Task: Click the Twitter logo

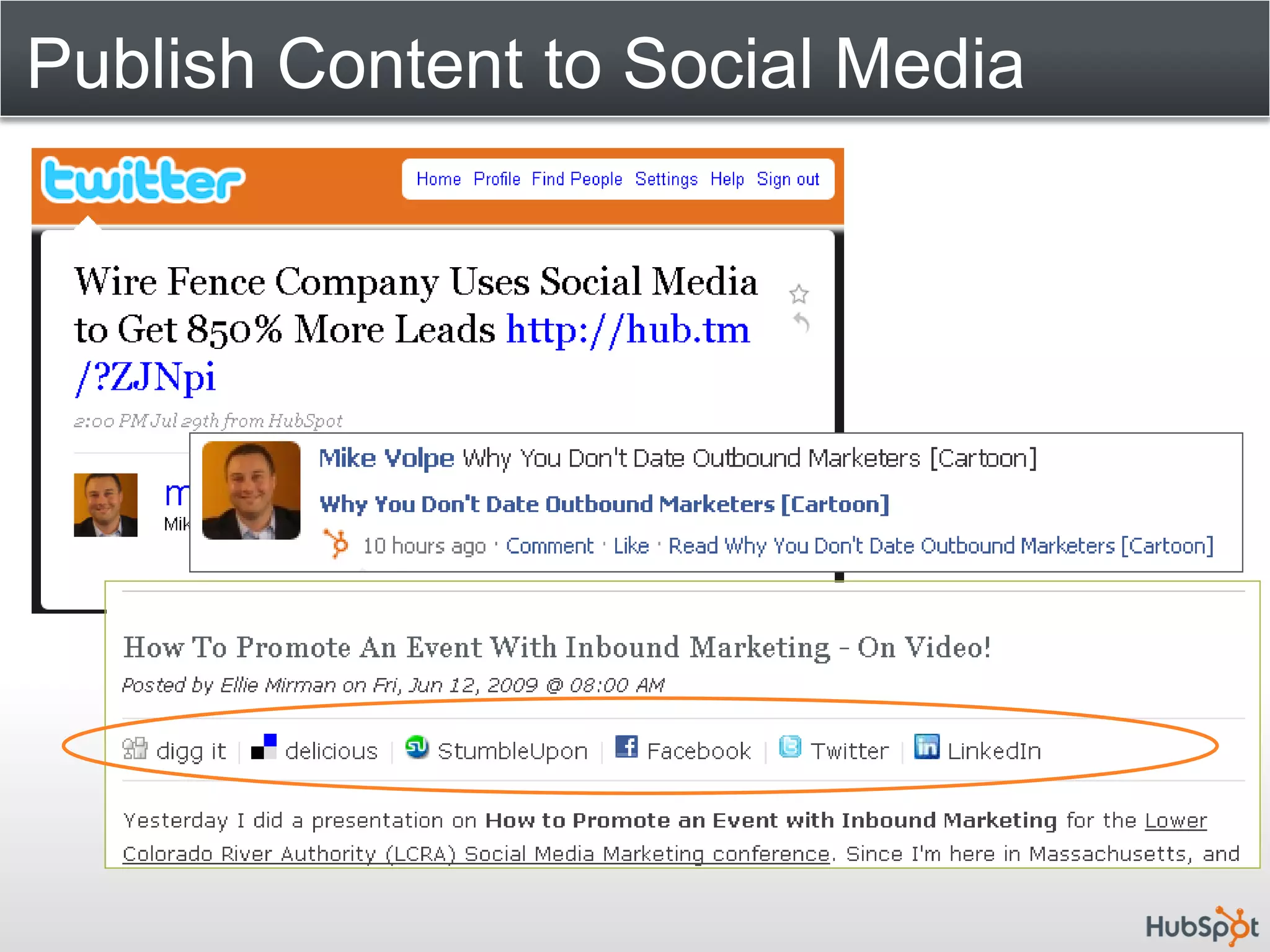Action: pos(143,180)
